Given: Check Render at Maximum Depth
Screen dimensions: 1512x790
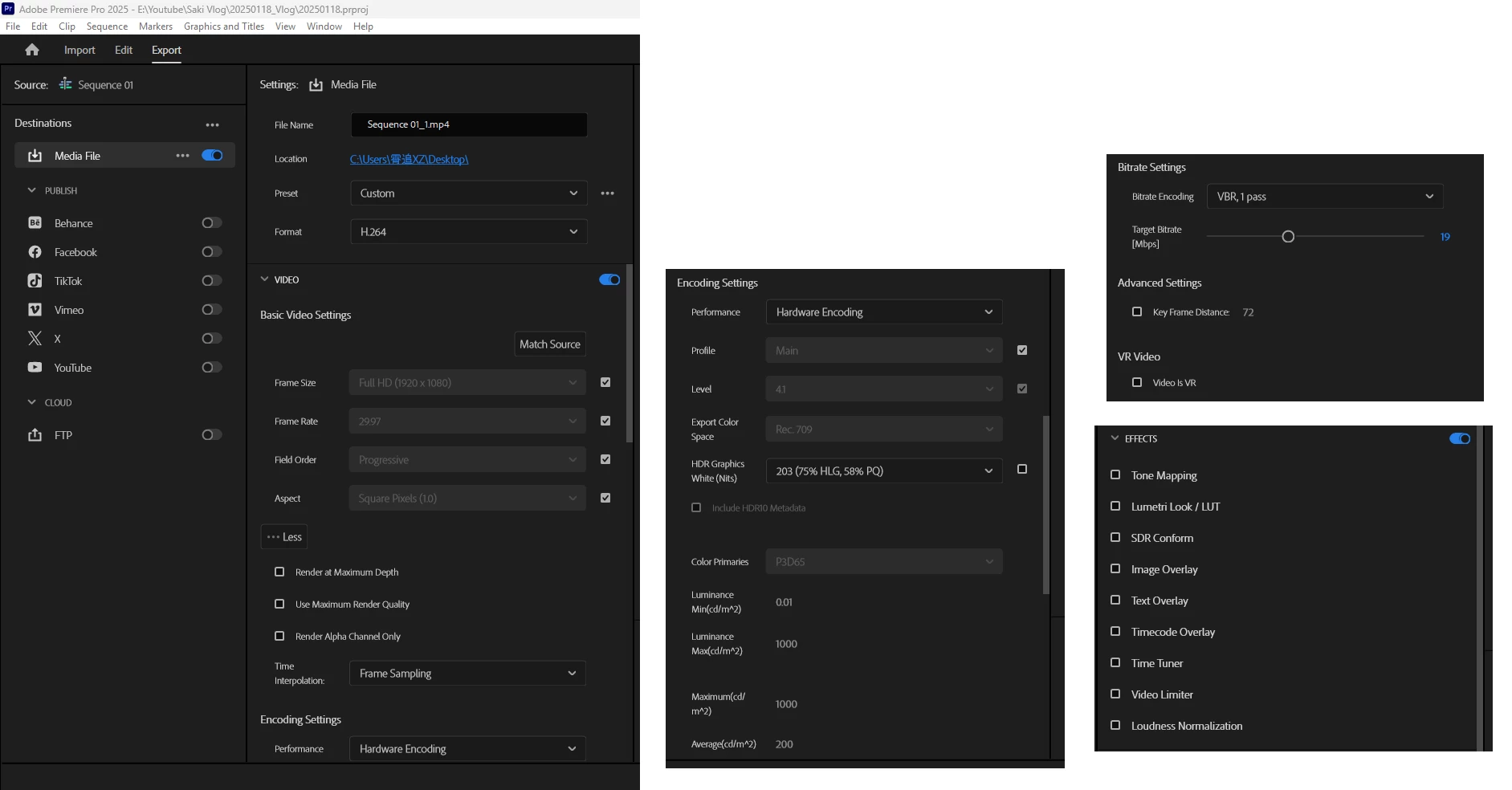Looking at the screenshot, I should (x=279, y=572).
